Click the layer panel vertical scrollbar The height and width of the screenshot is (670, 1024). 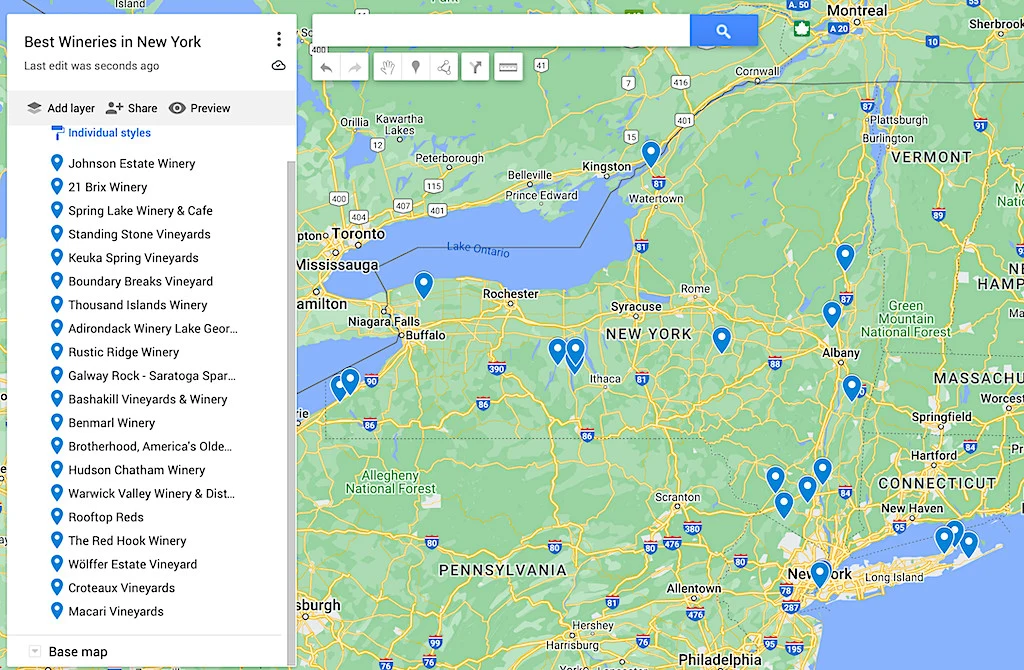[291, 411]
